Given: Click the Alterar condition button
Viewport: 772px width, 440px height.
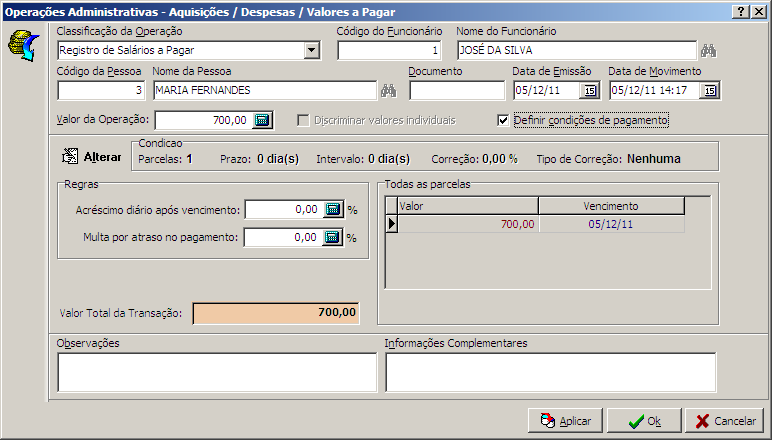Looking at the screenshot, I should (x=92, y=157).
